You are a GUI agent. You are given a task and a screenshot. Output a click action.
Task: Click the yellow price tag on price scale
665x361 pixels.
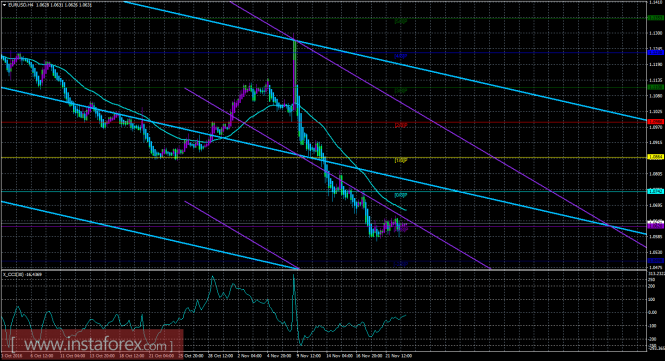point(655,157)
